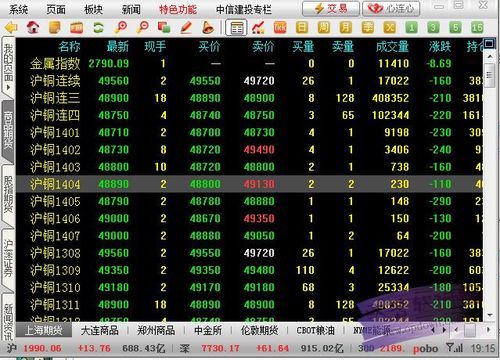Select the quarterly 季 K-line period icon
500x360 pixels.
pos(368,28)
